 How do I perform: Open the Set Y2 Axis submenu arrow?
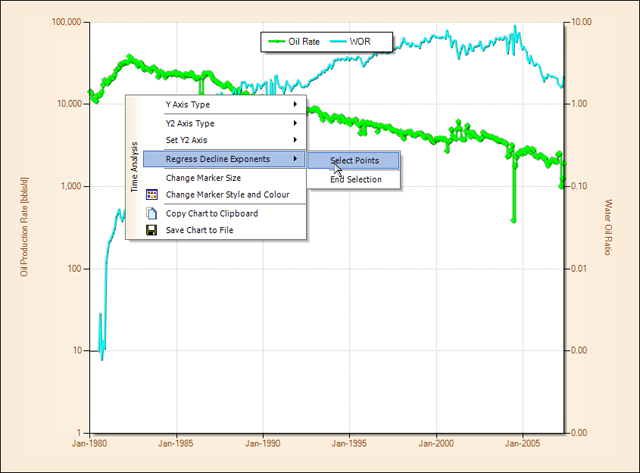click(x=295, y=140)
